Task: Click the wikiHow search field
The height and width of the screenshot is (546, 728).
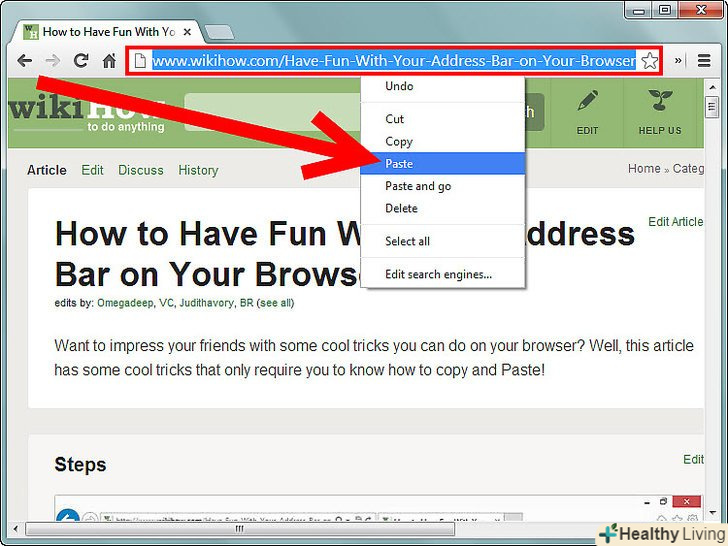Action: [274, 112]
